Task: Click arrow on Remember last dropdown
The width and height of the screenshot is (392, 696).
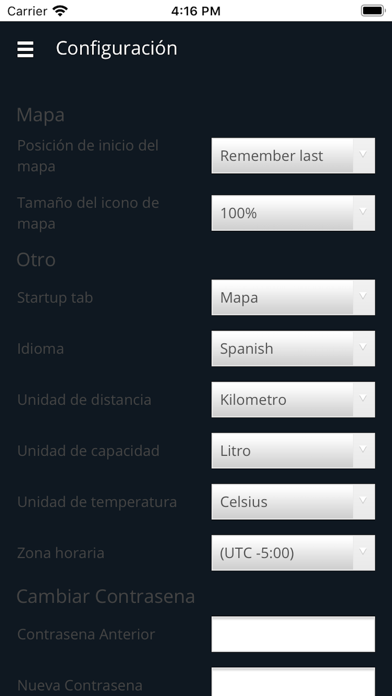Action: point(363,155)
